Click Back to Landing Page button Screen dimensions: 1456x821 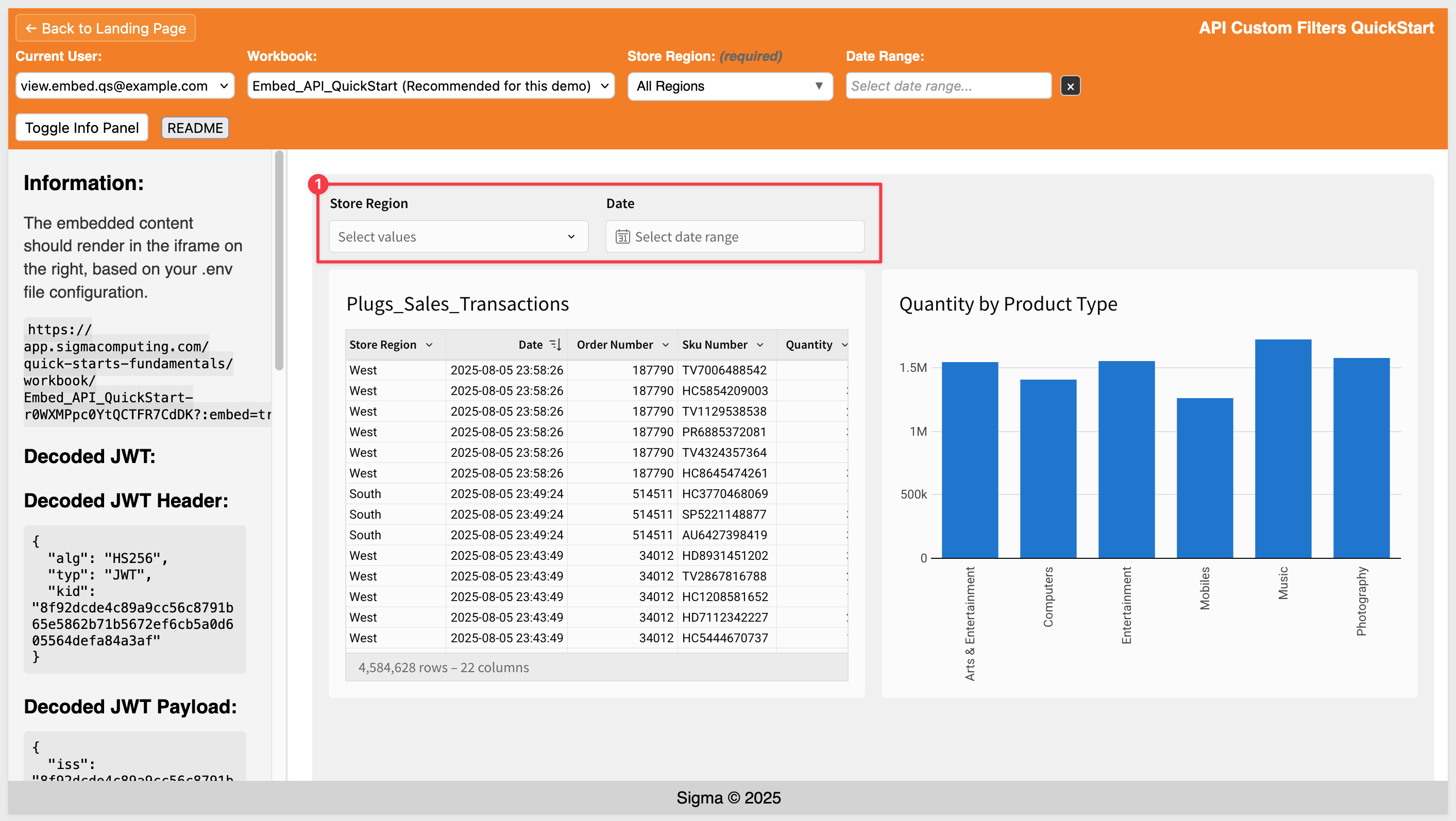click(105, 28)
